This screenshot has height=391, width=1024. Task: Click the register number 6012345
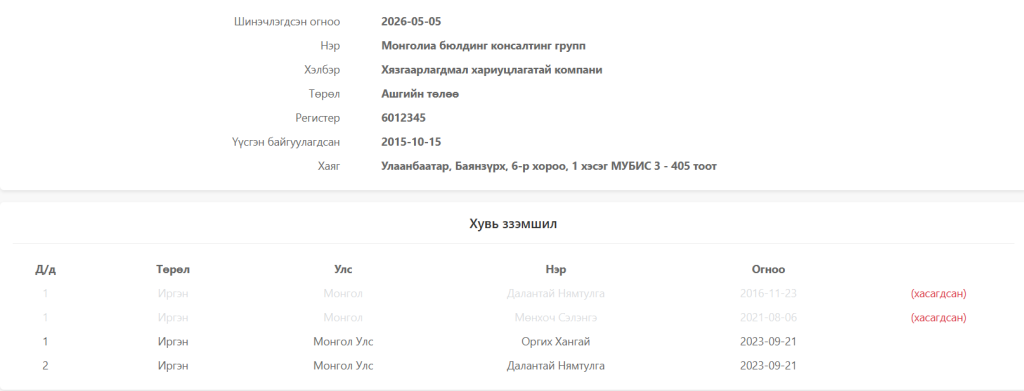pos(404,118)
